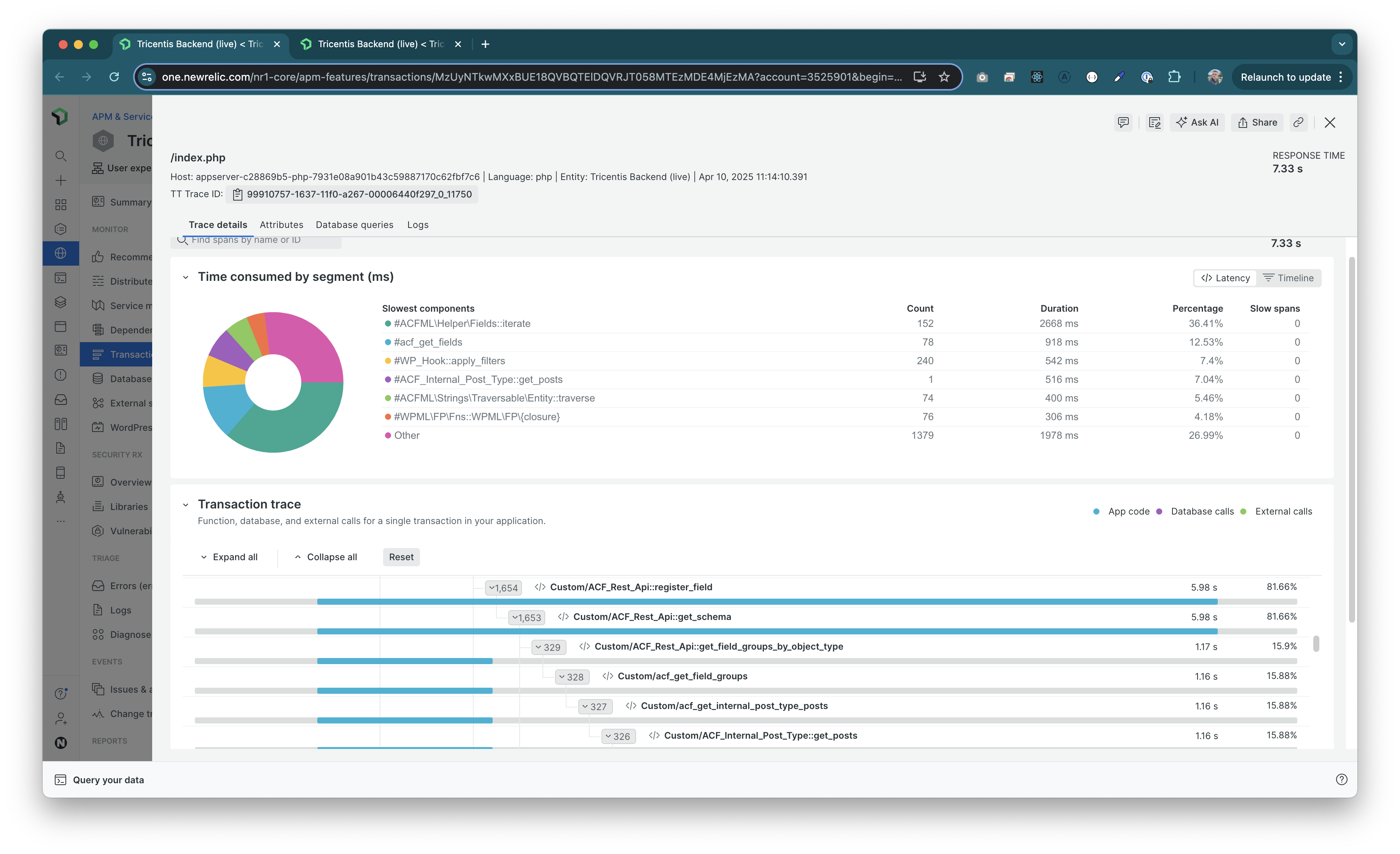Collapse Time consumed by segment section
Screen dimensions: 1400x854
click(x=185, y=277)
